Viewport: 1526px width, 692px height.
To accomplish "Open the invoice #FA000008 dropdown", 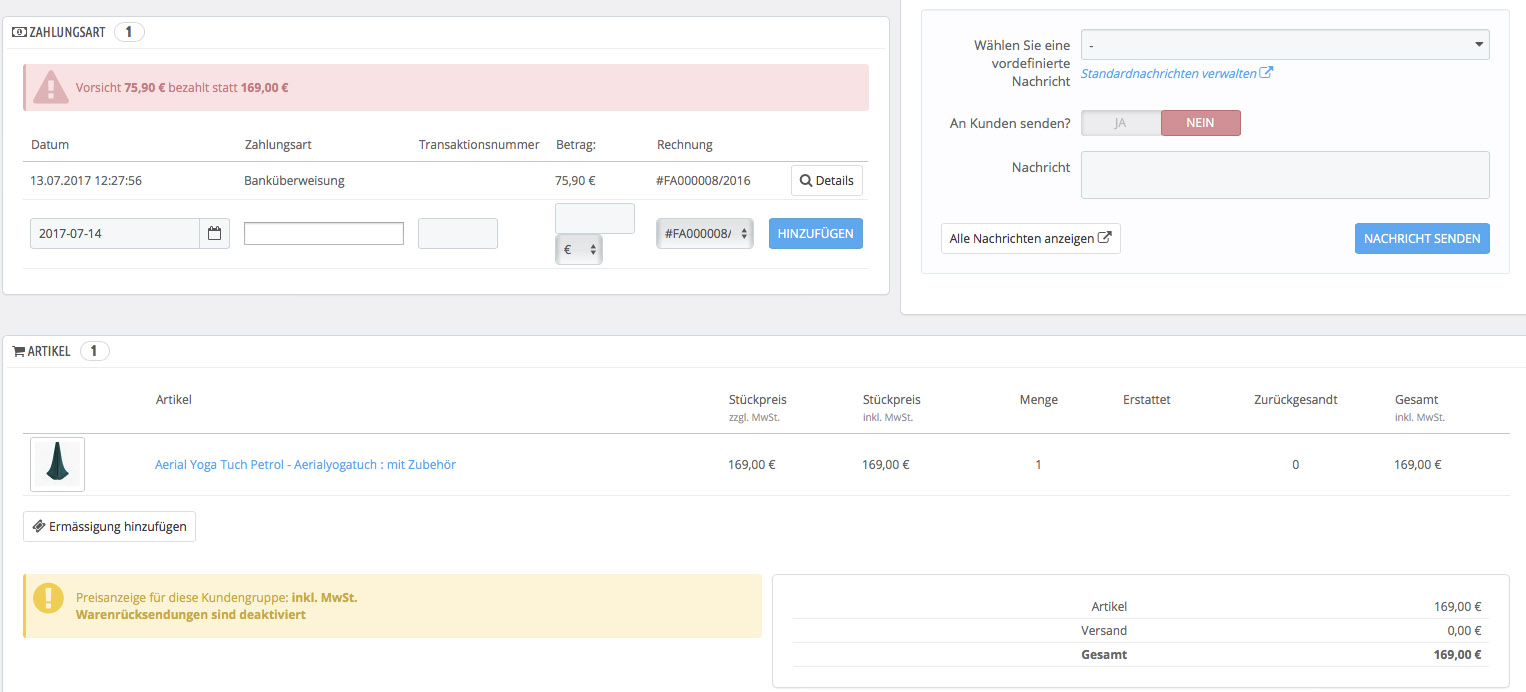I will pyautogui.click(x=705, y=233).
